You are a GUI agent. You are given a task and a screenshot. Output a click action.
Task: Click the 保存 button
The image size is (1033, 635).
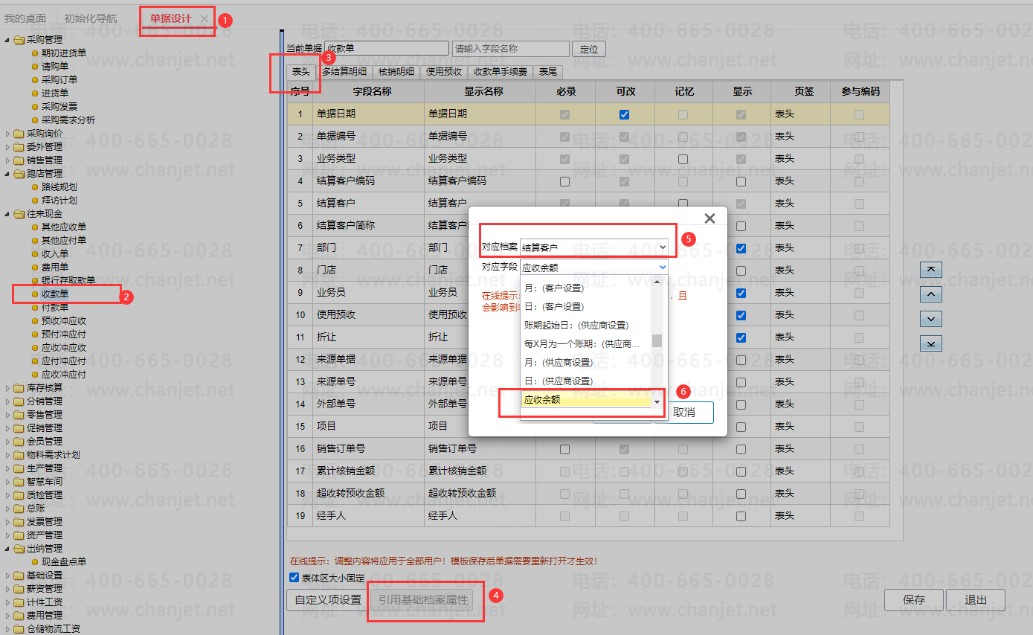[914, 599]
